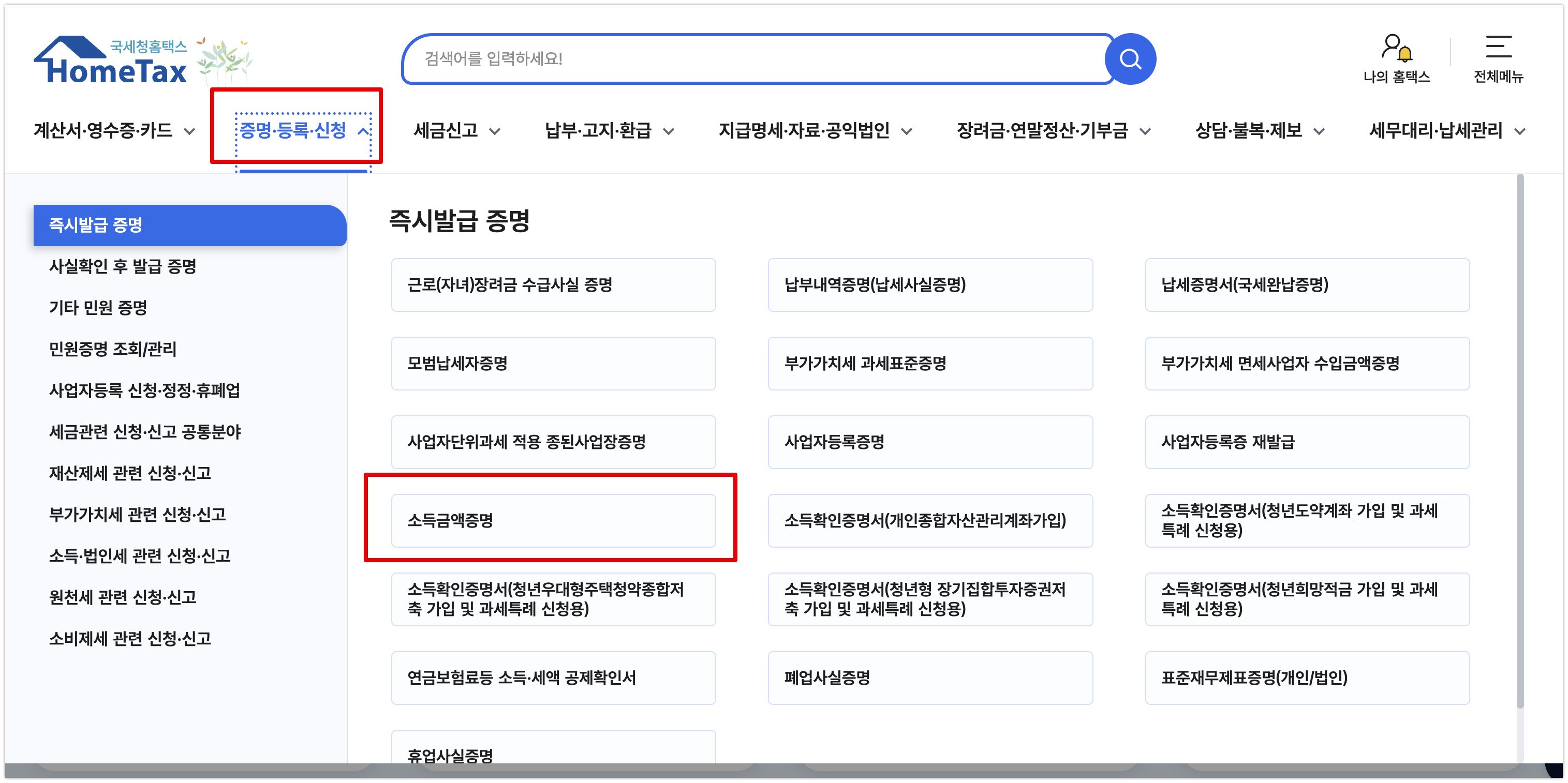1568x783 pixels.
Task: Expand 세금신고 menu chevron
Action: click(x=495, y=131)
